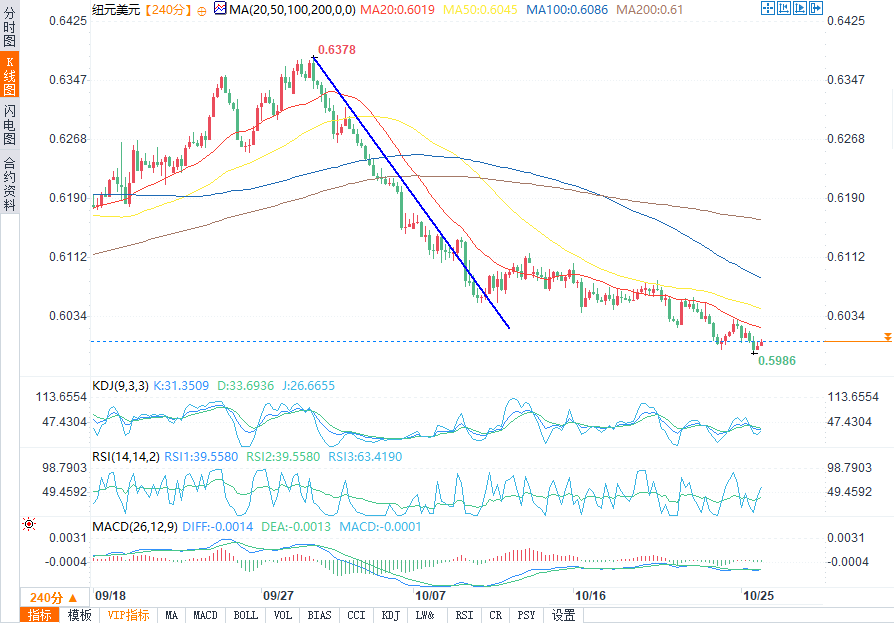
Task: Open the 240分 timeframe dropdown
Action: click(x=54, y=597)
